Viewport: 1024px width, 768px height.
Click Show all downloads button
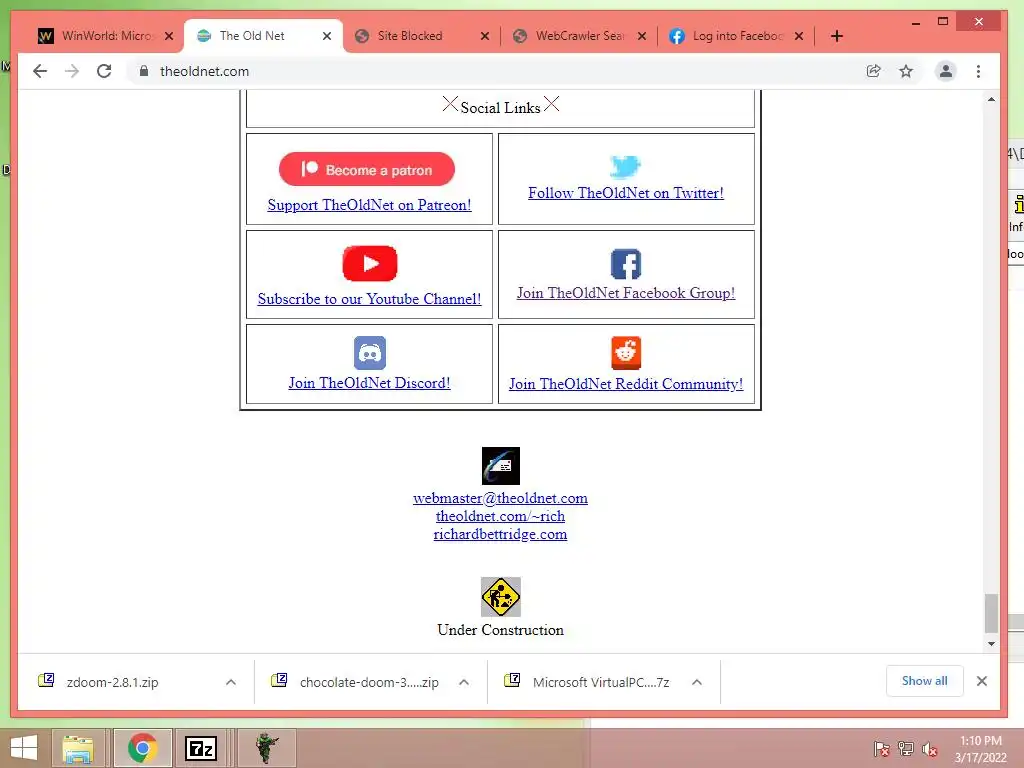click(x=924, y=681)
